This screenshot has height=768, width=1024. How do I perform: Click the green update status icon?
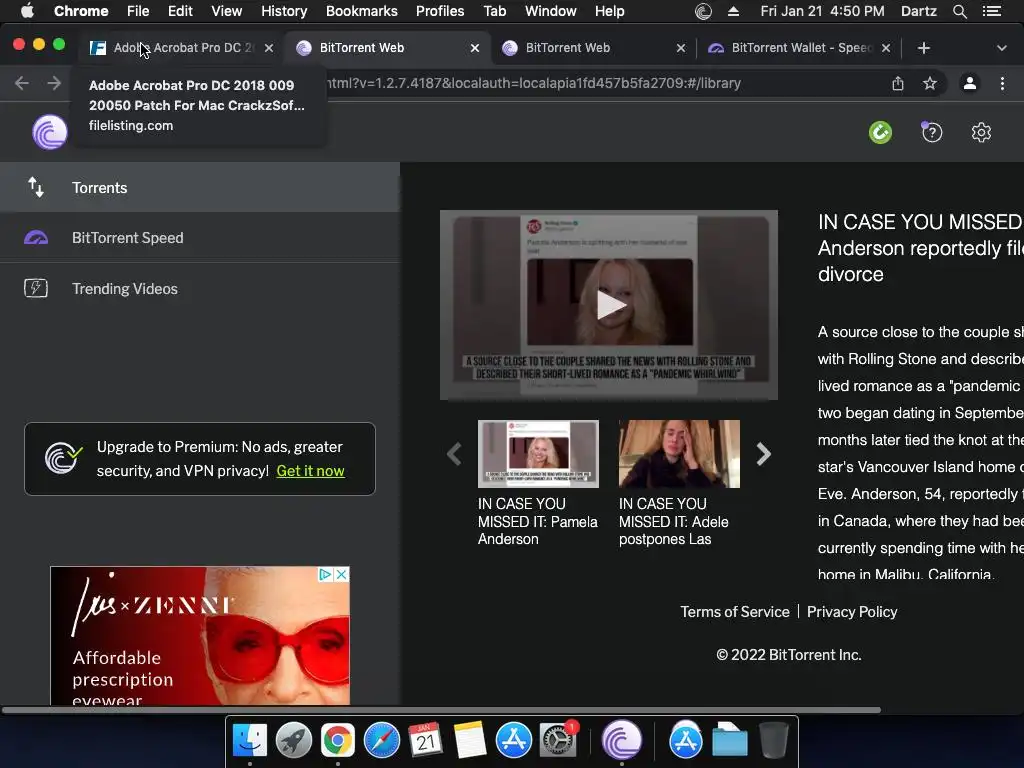click(x=880, y=133)
